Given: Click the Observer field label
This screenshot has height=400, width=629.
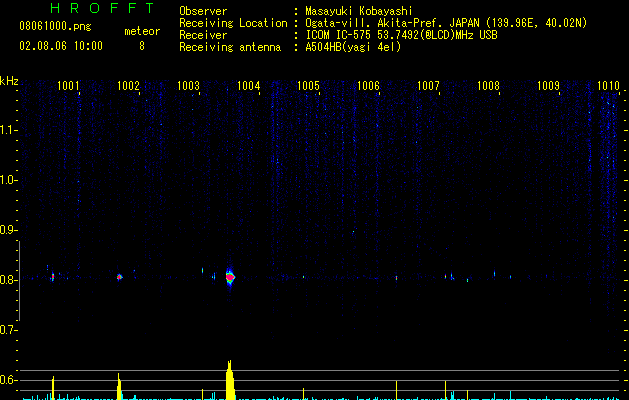Looking at the screenshot, I should pos(203,11).
